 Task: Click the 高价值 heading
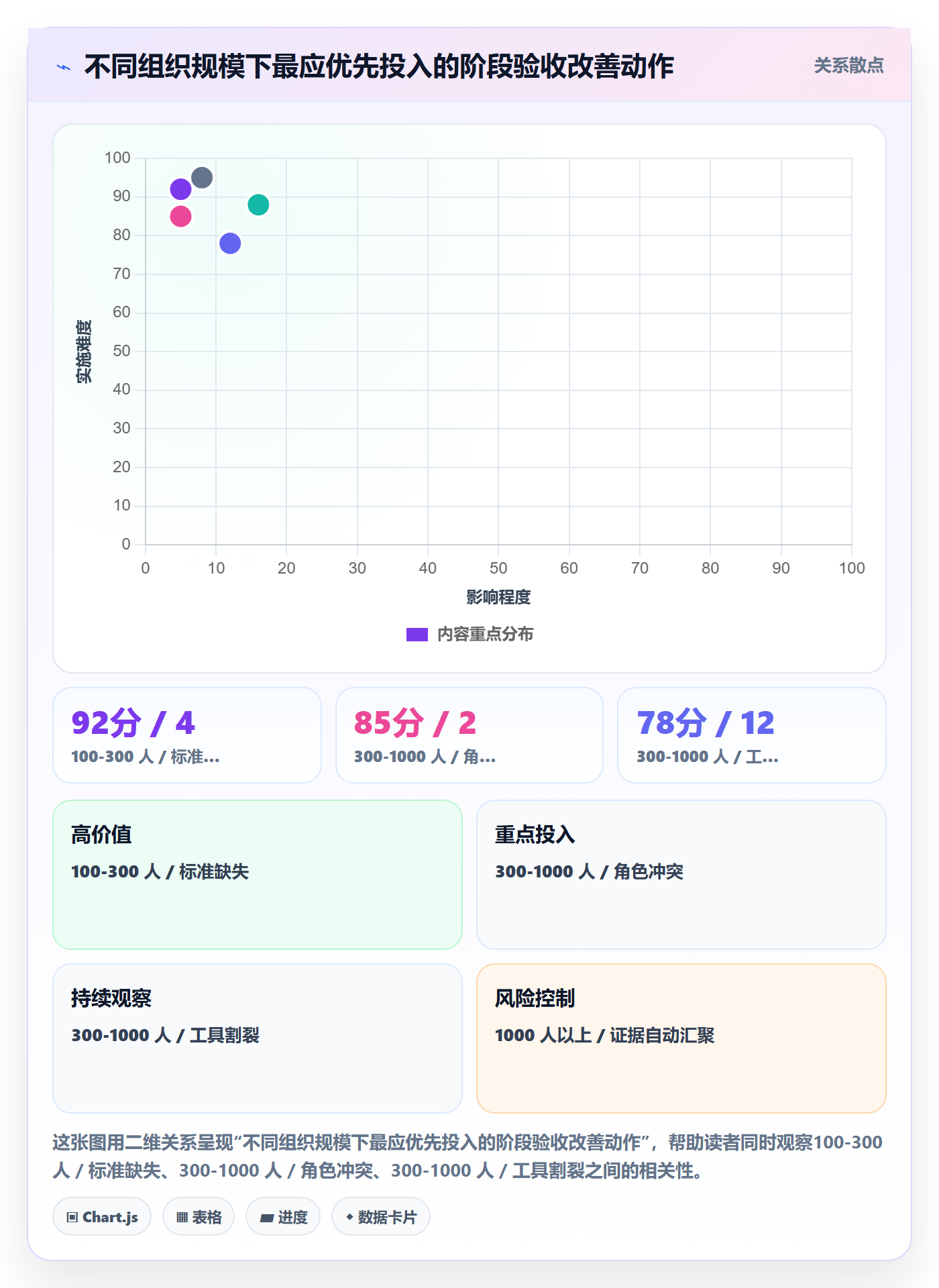click(x=101, y=835)
